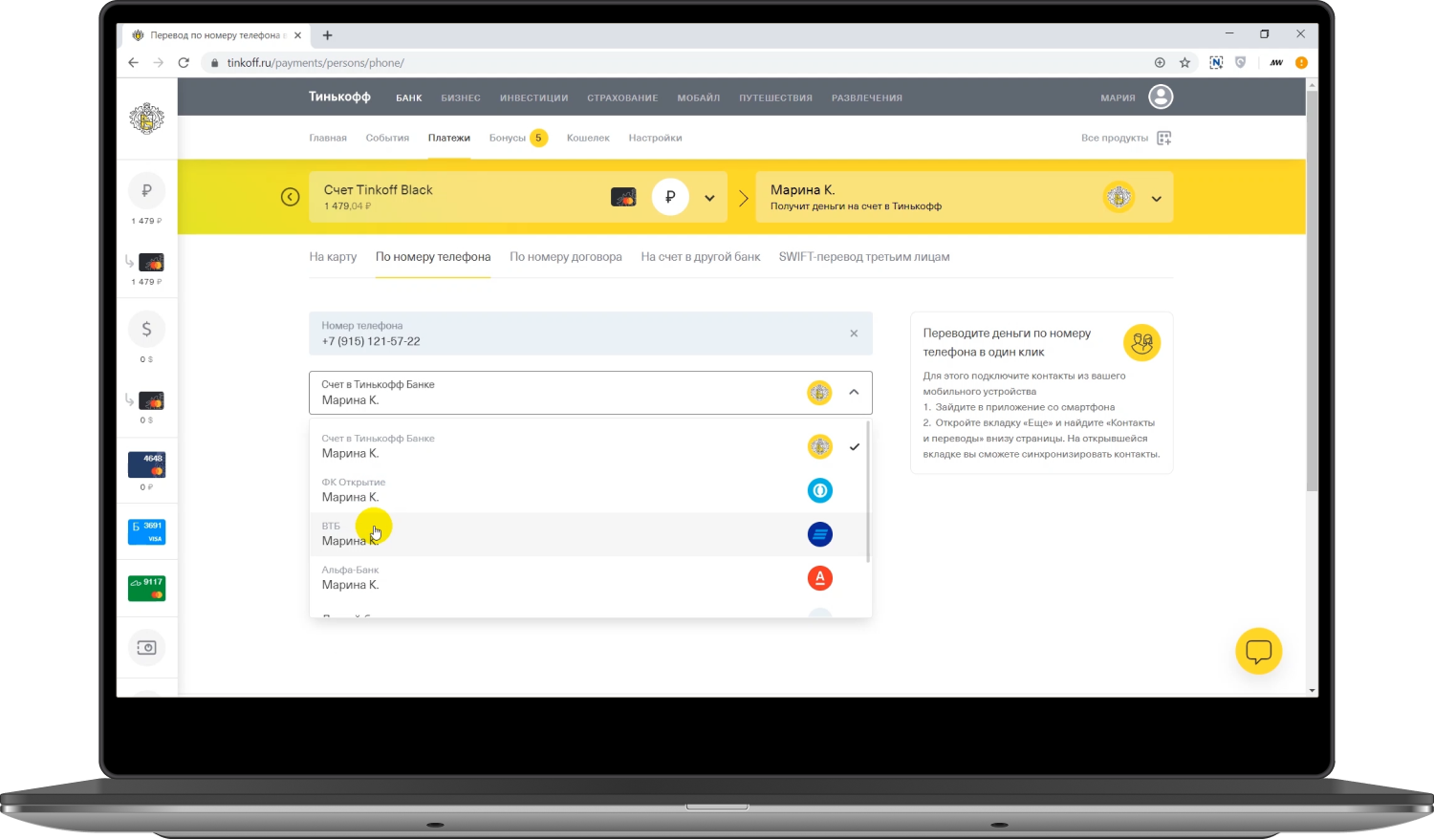Click the Альфа-Банк red logo icon
Image resolution: width=1434 pixels, height=840 pixels.
(x=820, y=578)
